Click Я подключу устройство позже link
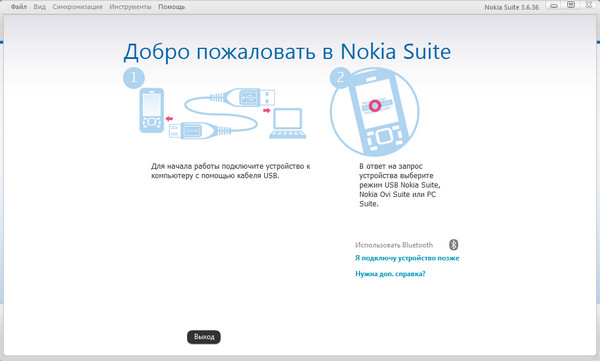600x361 pixels. pos(407,258)
